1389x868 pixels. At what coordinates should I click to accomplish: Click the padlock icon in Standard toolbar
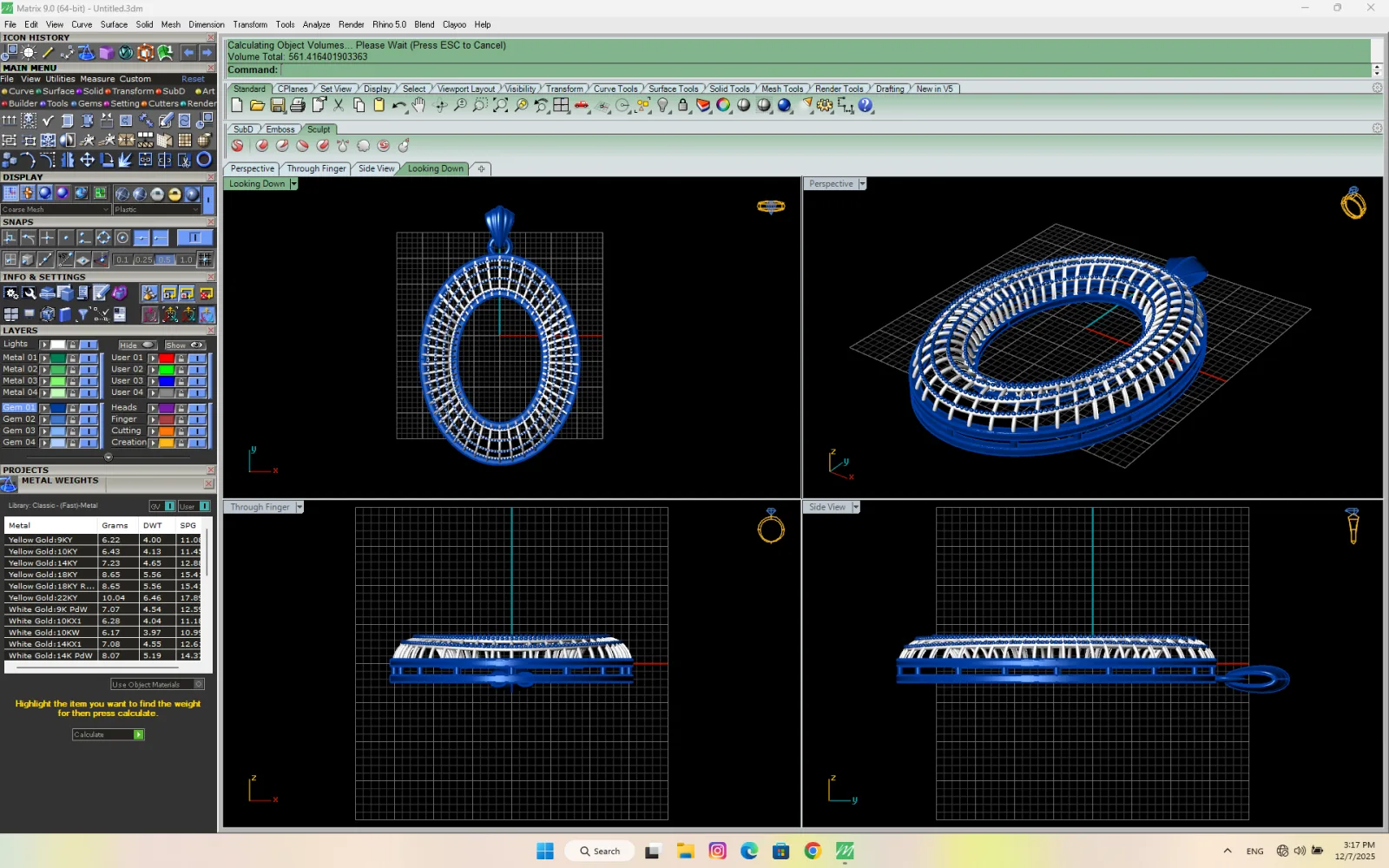683,105
